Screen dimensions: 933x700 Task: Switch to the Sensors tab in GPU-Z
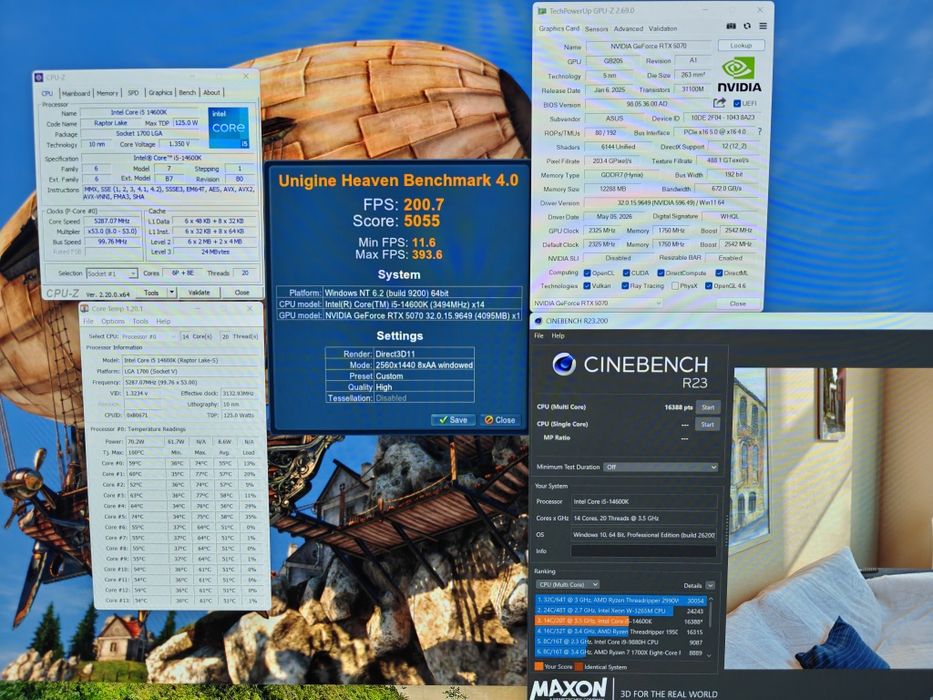596,29
